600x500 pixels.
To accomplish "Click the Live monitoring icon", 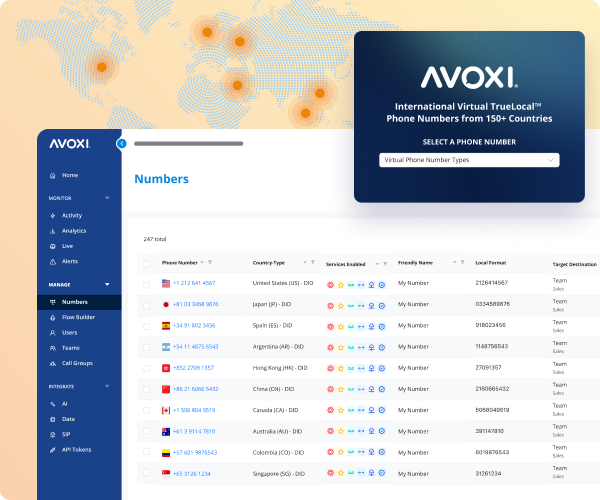I will tap(52, 245).
